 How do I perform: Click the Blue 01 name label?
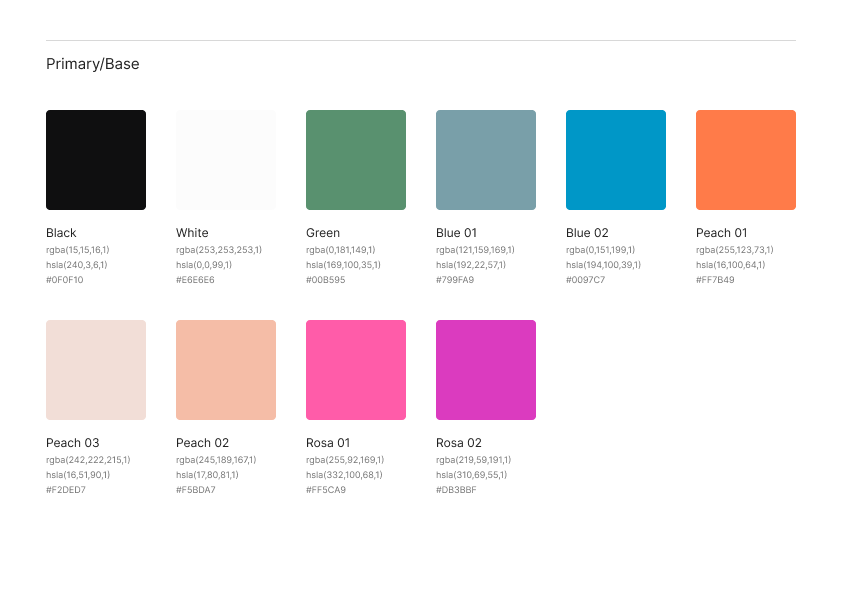(x=457, y=233)
